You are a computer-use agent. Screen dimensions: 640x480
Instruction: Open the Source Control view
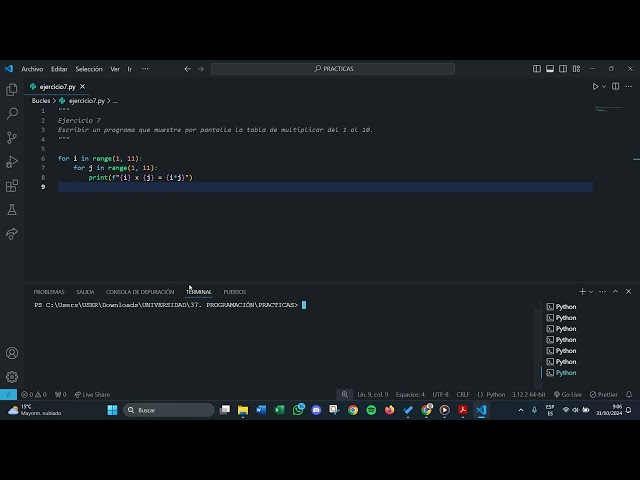pos(12,138)
